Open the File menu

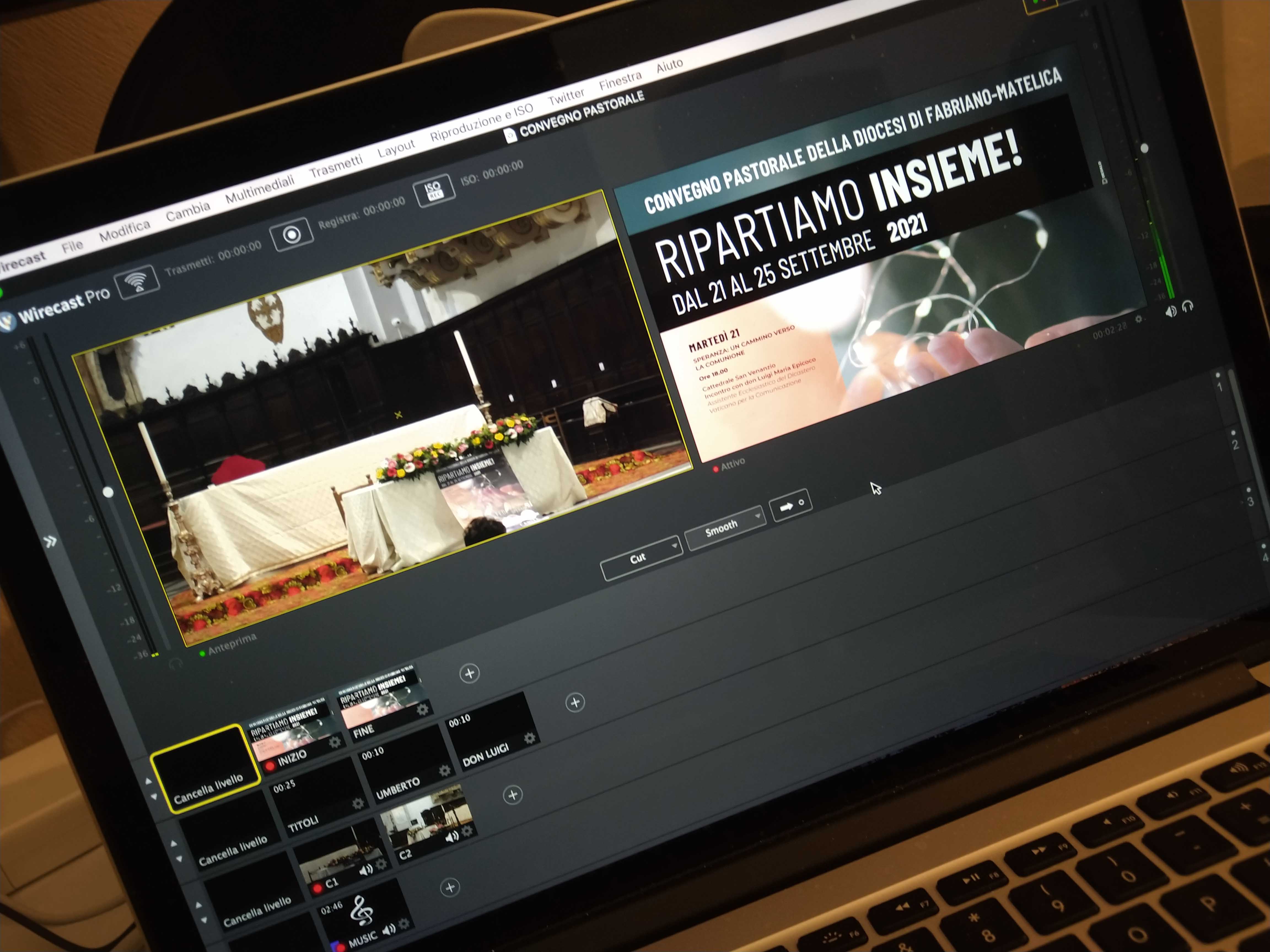pyautogui.click(x=72, y=247)
